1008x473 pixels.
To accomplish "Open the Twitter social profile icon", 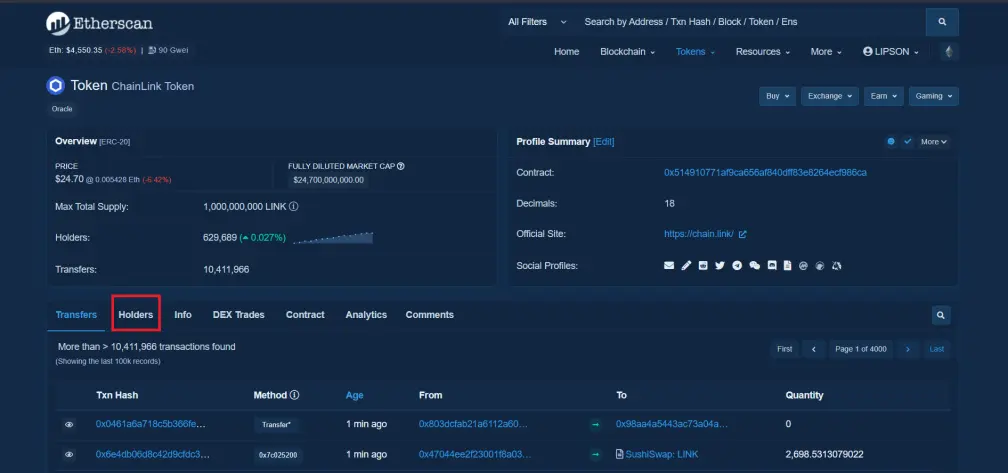I will pos(720,265).
